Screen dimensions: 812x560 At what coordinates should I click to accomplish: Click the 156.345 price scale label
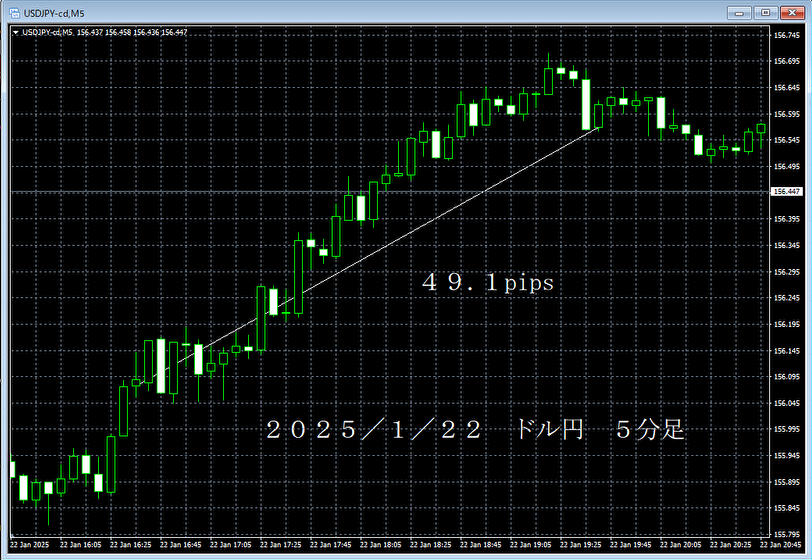tap(787, 246)
